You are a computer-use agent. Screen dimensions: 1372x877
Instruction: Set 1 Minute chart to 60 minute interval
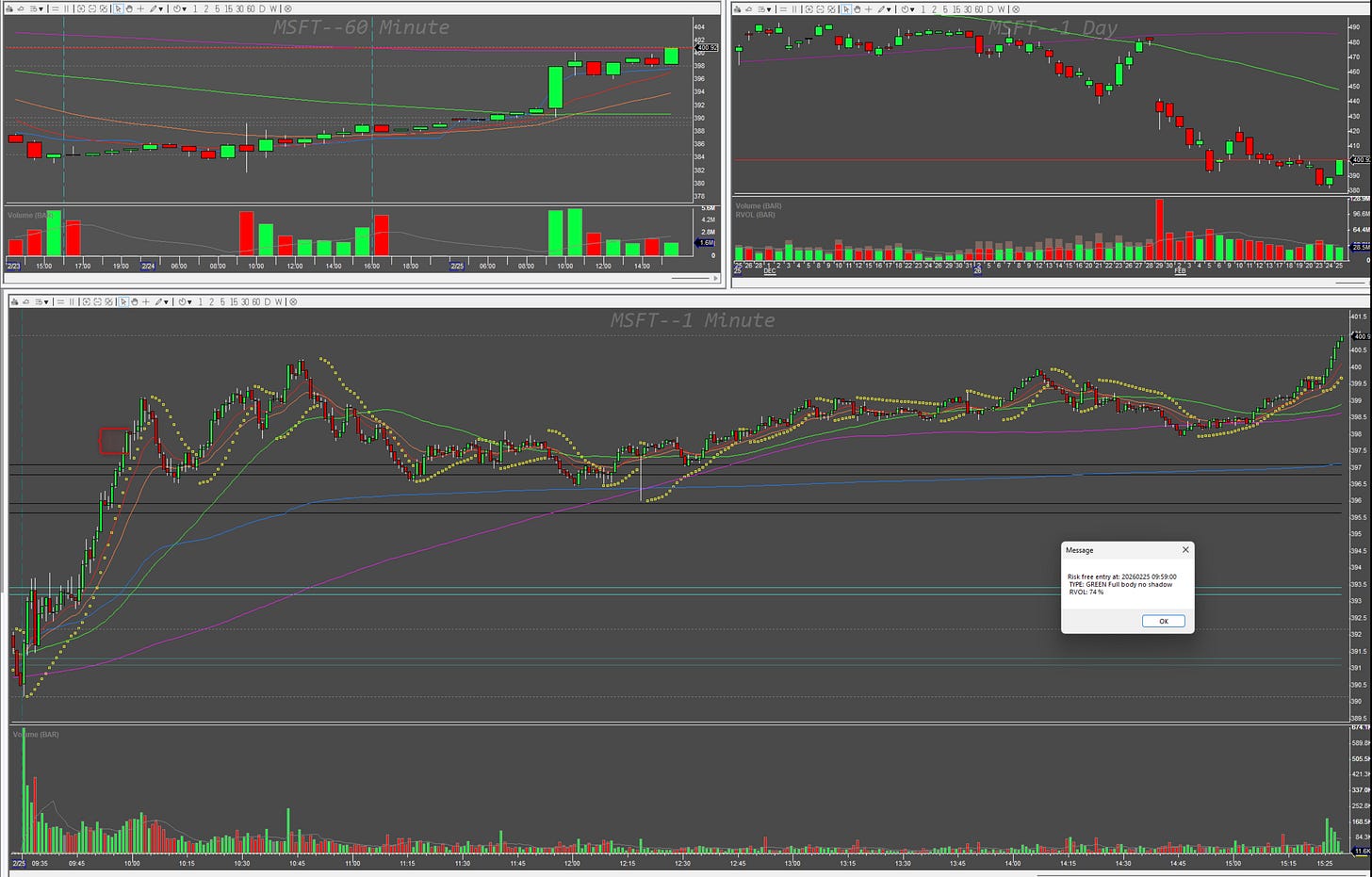pos(256,301)
